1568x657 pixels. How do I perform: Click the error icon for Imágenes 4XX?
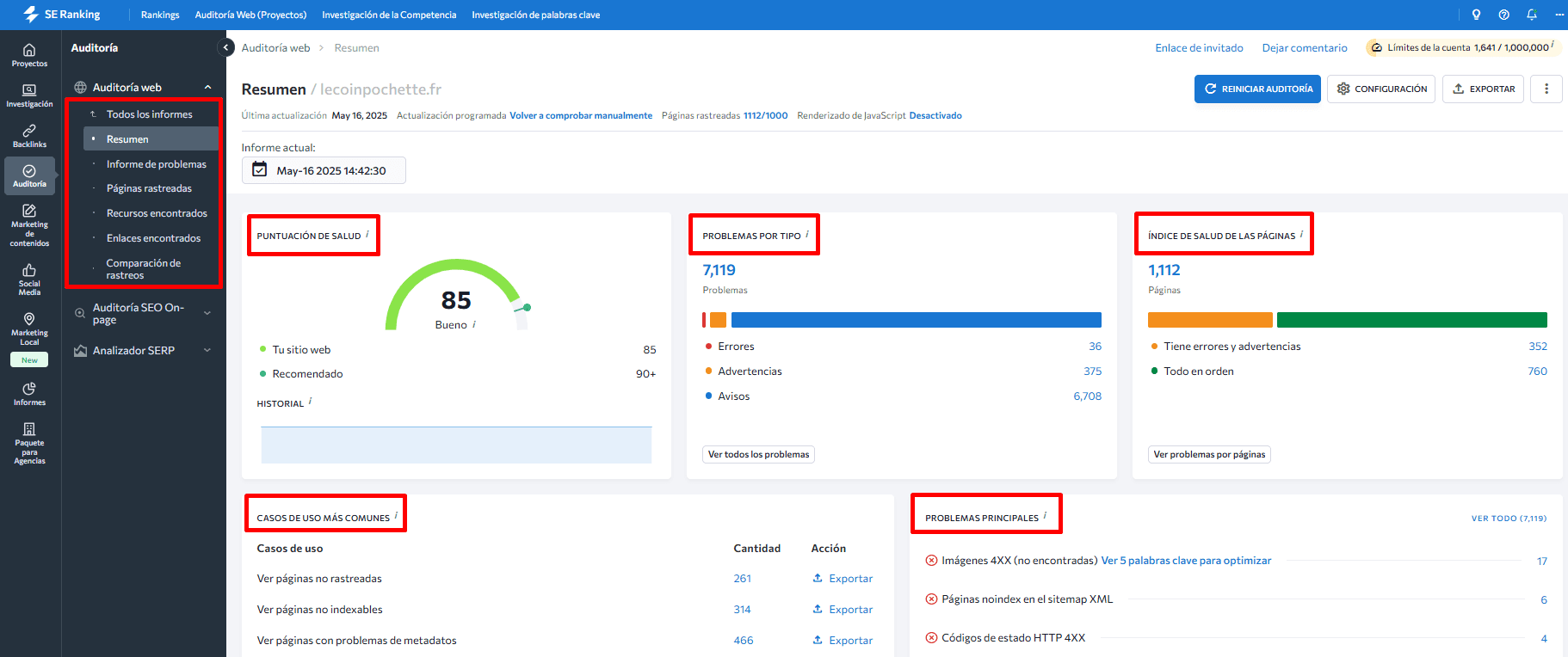point(931,561)
